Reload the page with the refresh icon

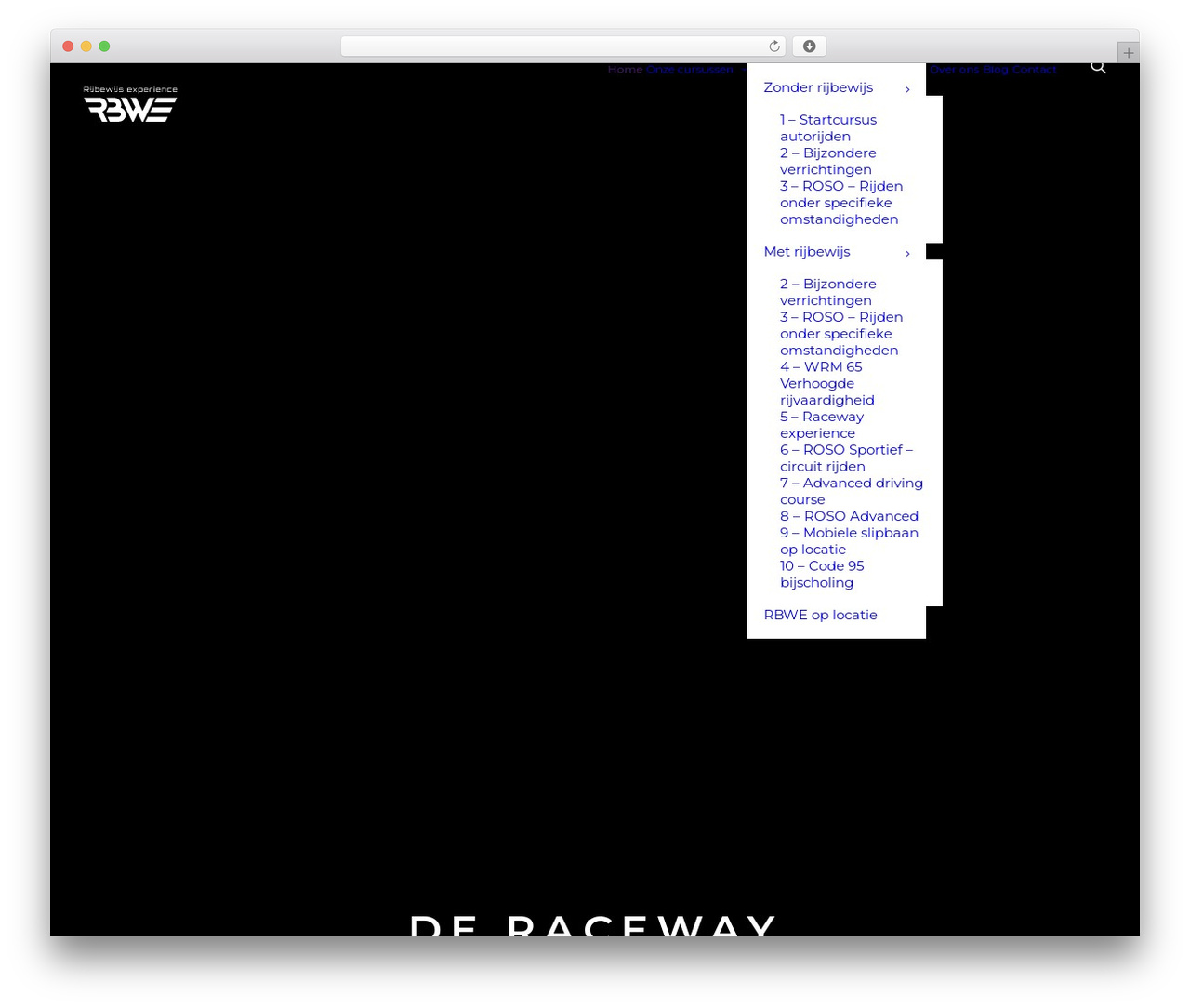pos(774,46)
